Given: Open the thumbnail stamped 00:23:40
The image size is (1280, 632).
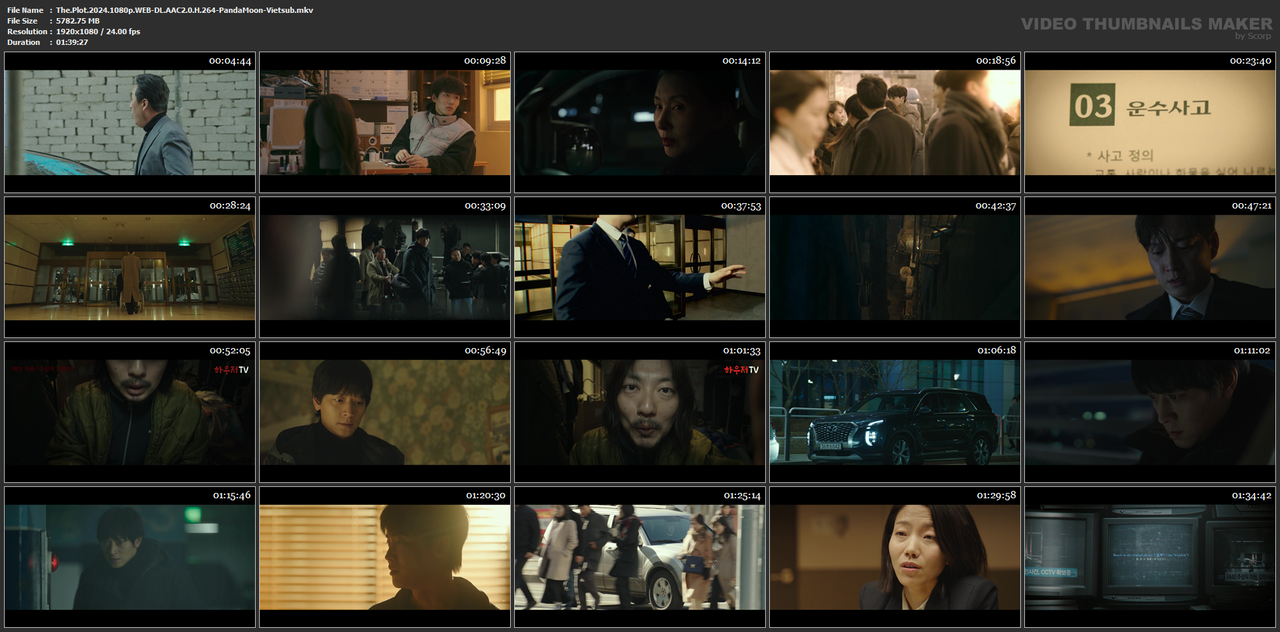Looking at the screenshot, I should click(x=1150, y=123).
